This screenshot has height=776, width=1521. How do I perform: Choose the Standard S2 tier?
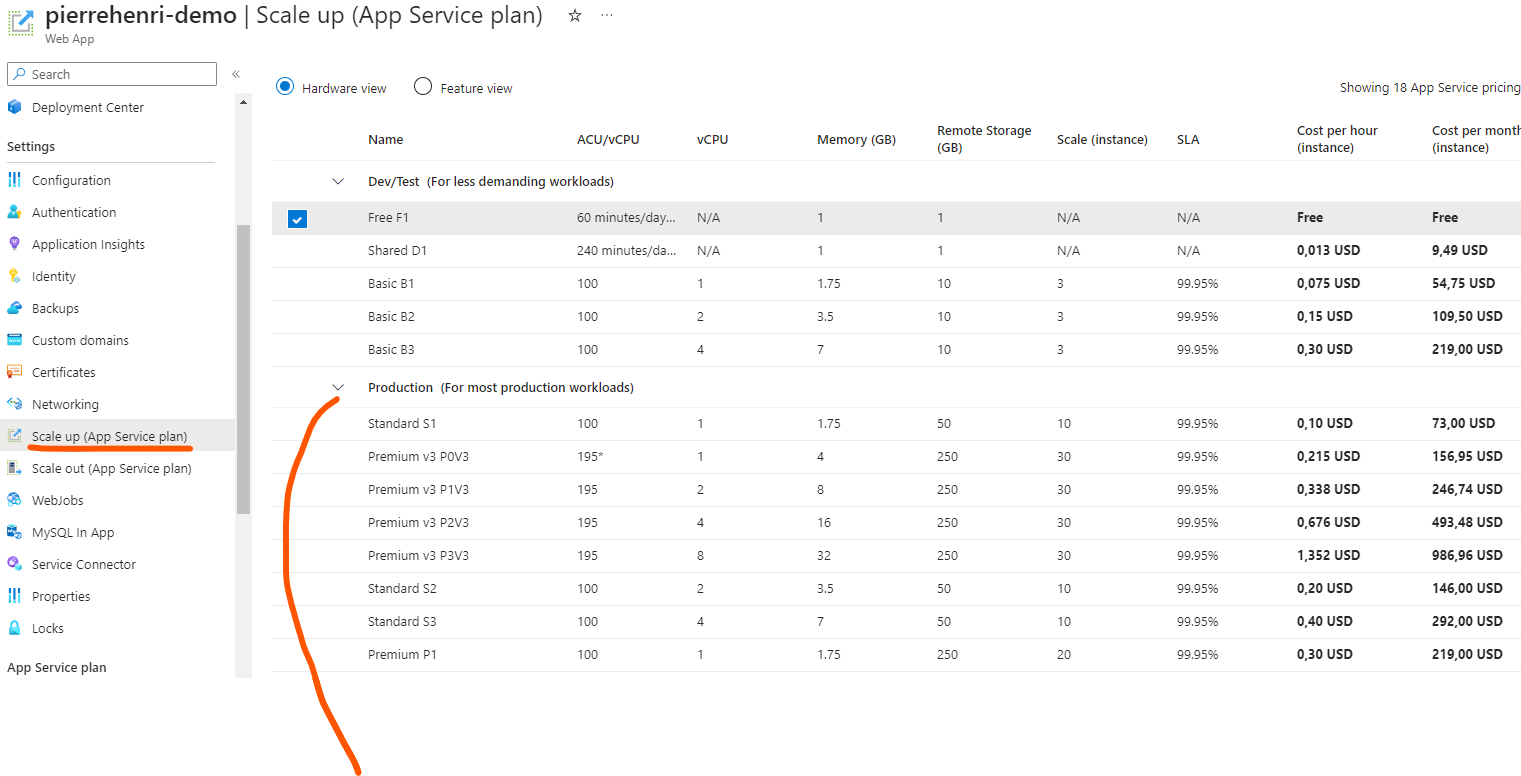point(896,589)
